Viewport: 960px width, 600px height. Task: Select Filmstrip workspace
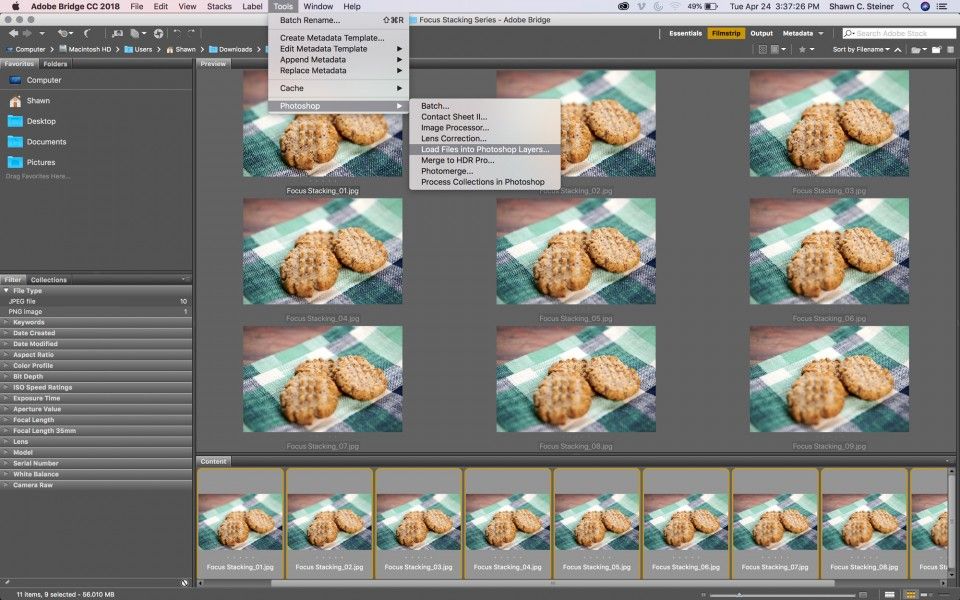[x=726, y=33]
